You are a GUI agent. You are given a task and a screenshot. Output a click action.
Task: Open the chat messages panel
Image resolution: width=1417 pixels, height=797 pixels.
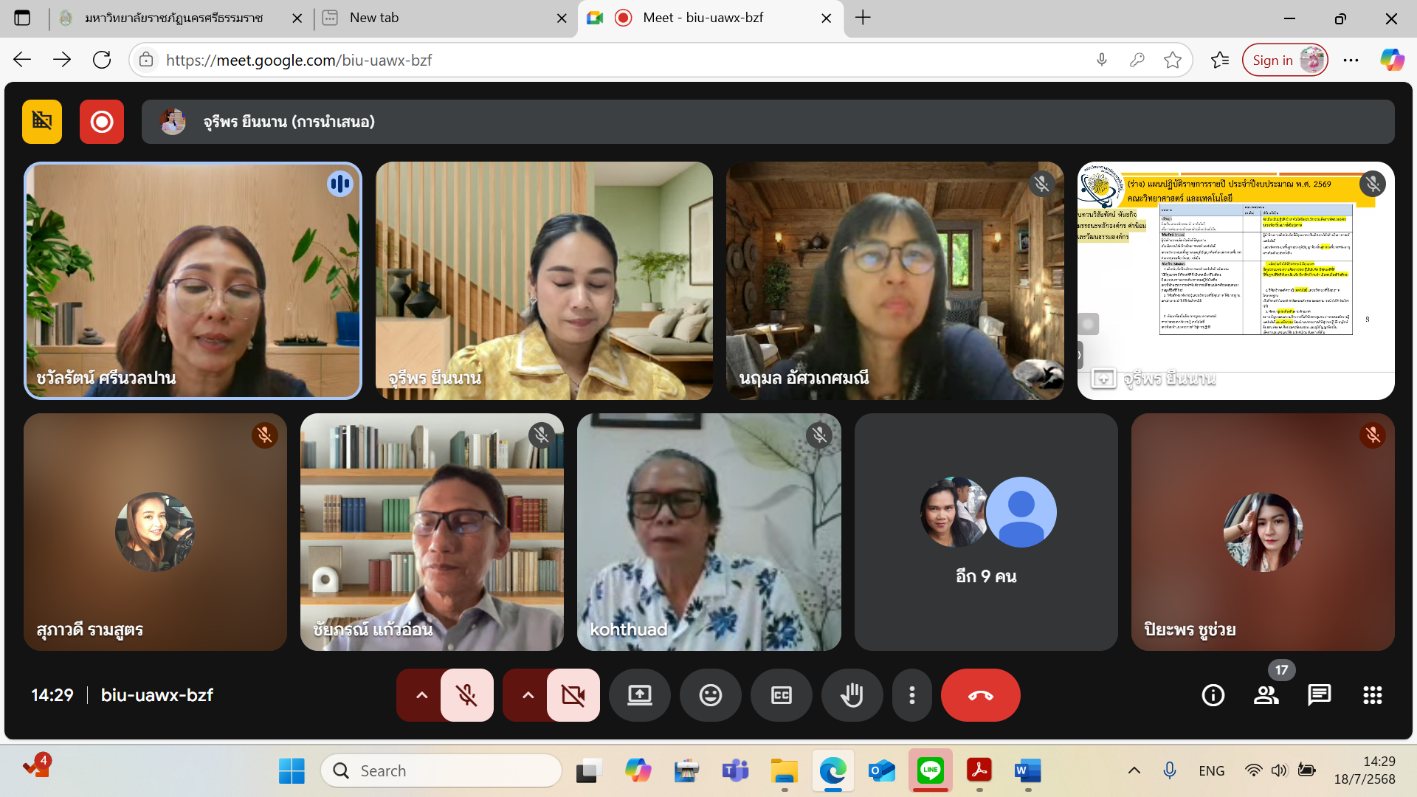click(x=1319, y=695)
